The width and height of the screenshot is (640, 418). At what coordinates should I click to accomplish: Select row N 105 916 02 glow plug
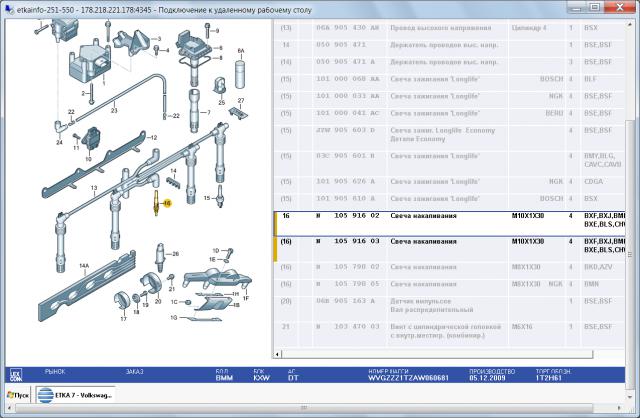point(449,224)
